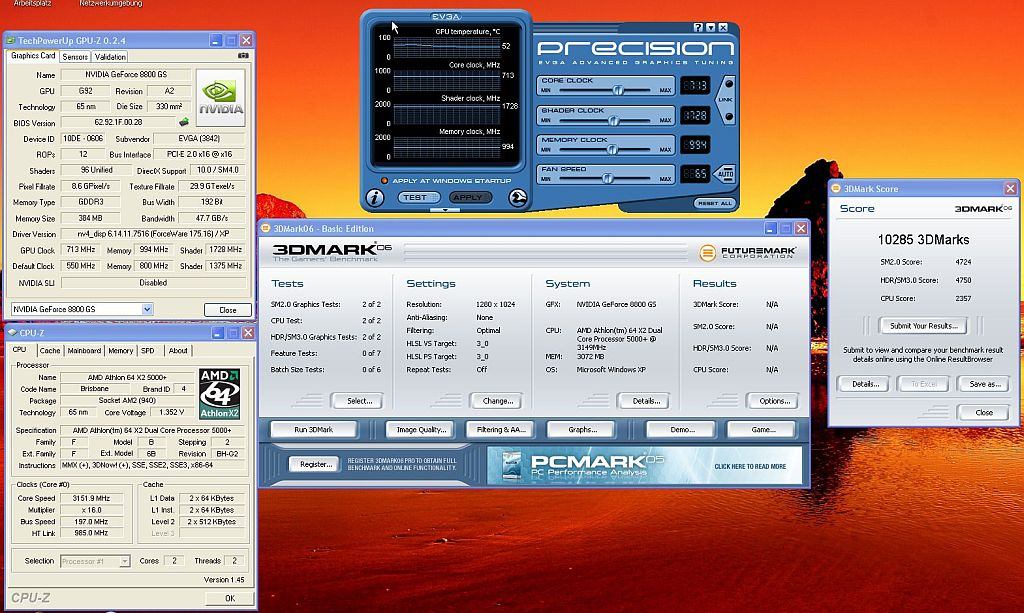Click the Memory Clock slider handle
Image resolution: width=1024 pixels, height=613 pixels.
pos(611,150)
